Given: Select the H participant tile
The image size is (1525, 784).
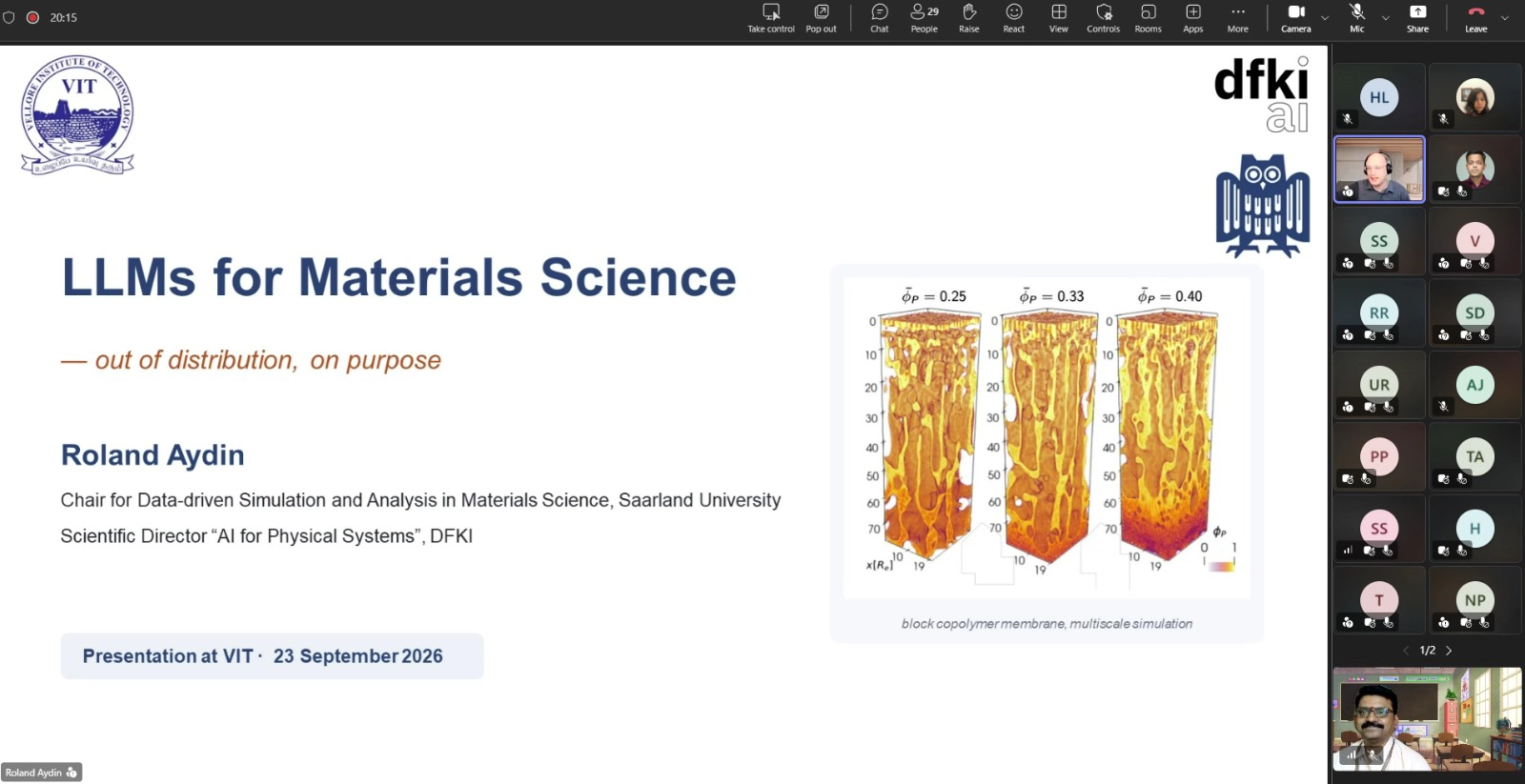Looking at the screenshot, I should pyautogui.click(x=1475, y=529).
